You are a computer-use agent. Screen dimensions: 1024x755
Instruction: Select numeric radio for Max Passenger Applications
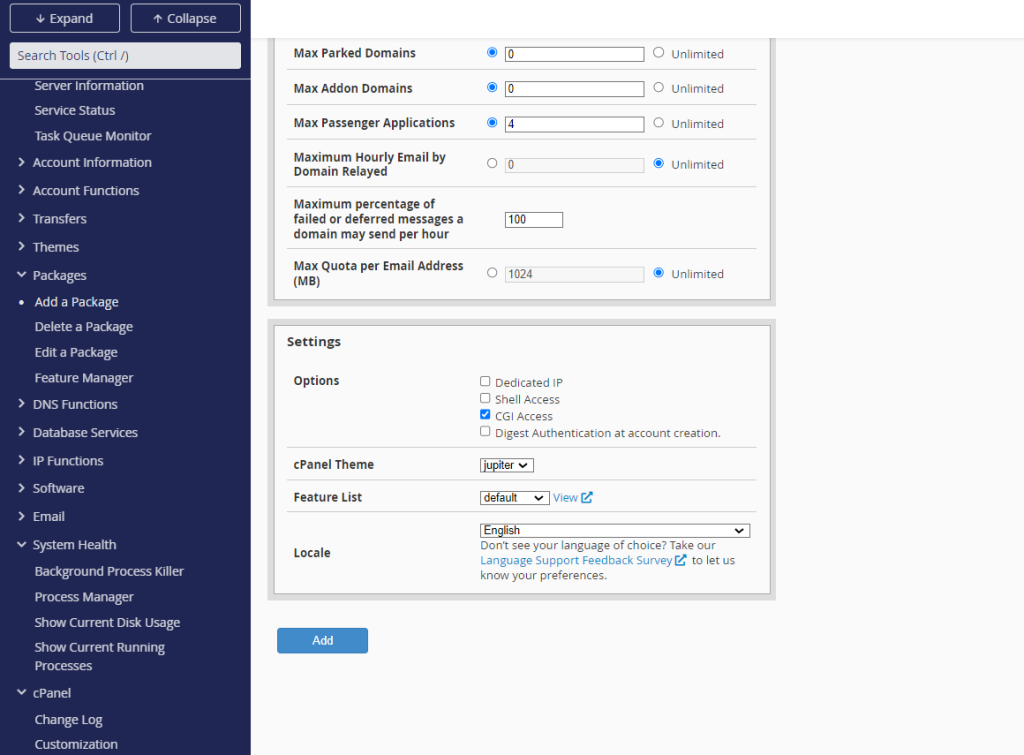coord(492,122)
